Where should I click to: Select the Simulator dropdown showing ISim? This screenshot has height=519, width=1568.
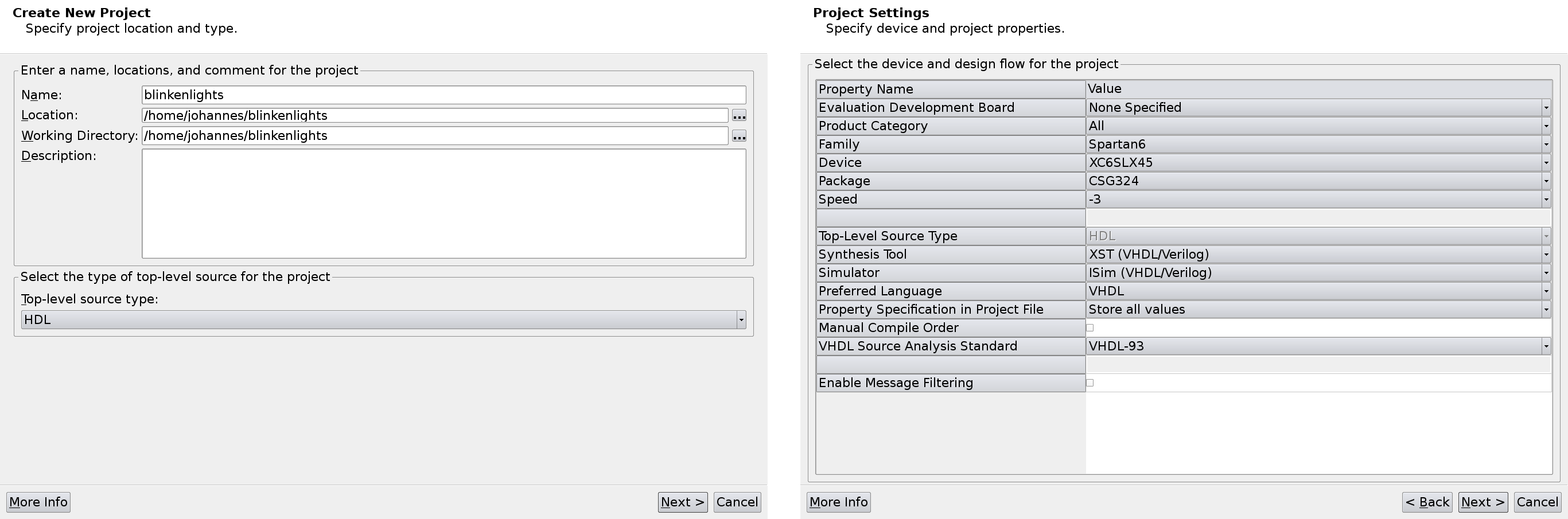coord(1318,272)
